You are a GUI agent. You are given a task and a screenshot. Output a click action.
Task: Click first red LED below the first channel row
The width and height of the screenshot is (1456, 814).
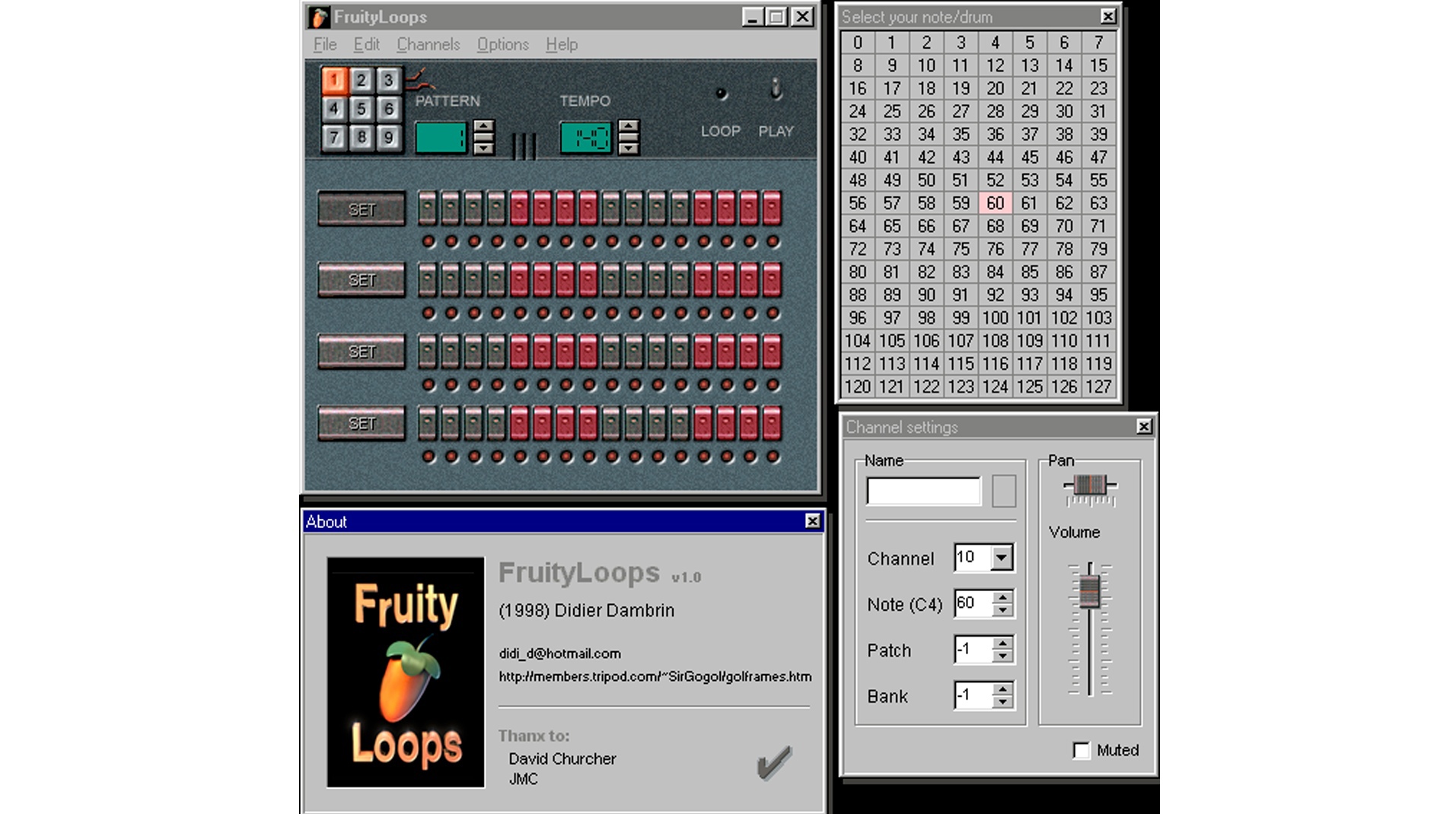coord(429,242)
